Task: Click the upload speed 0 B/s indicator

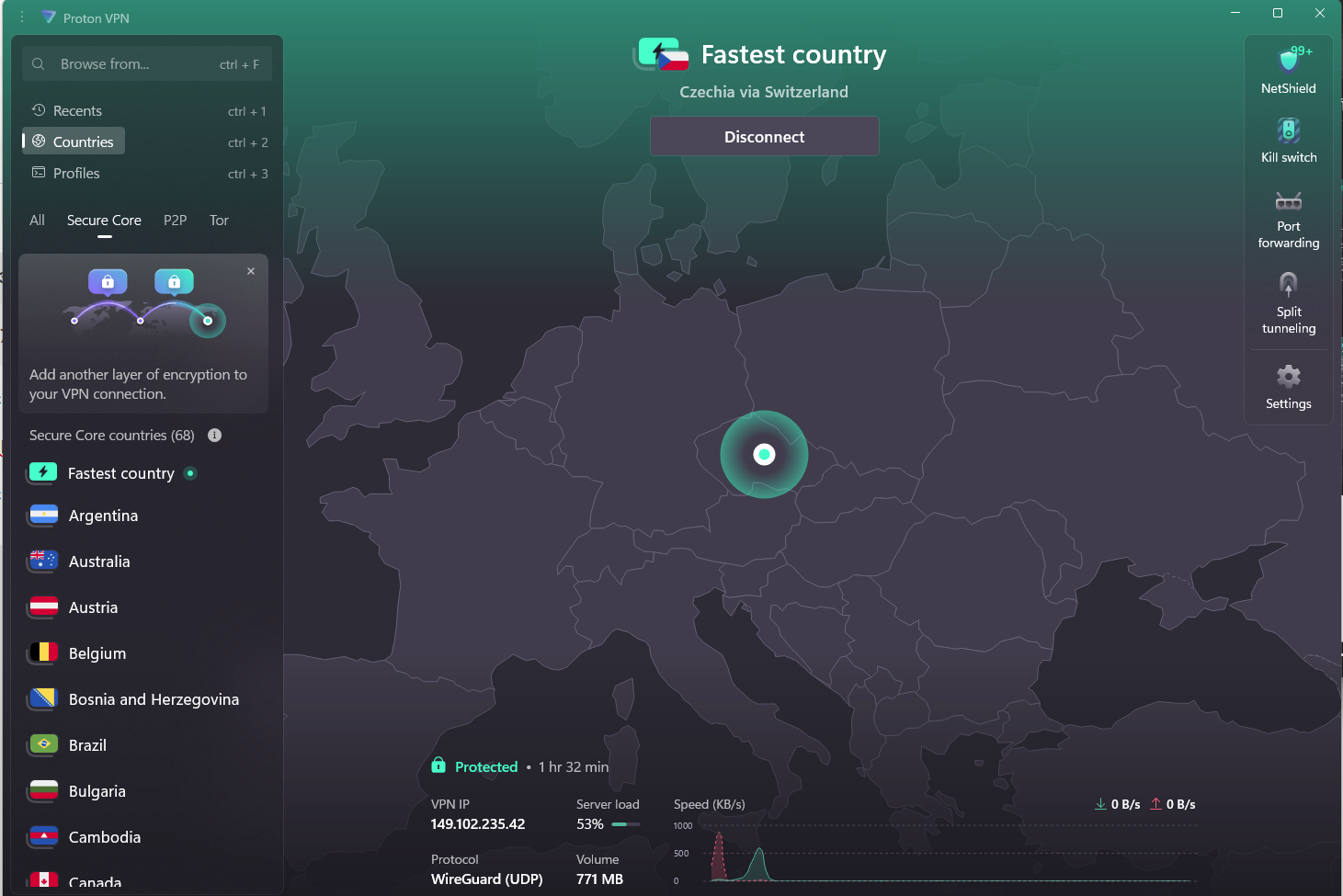Action: (x=1173, y=804)
